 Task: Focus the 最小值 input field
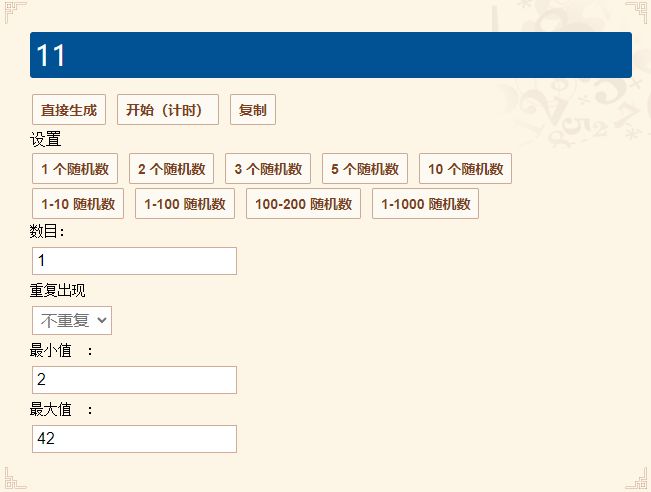(135, 380)
